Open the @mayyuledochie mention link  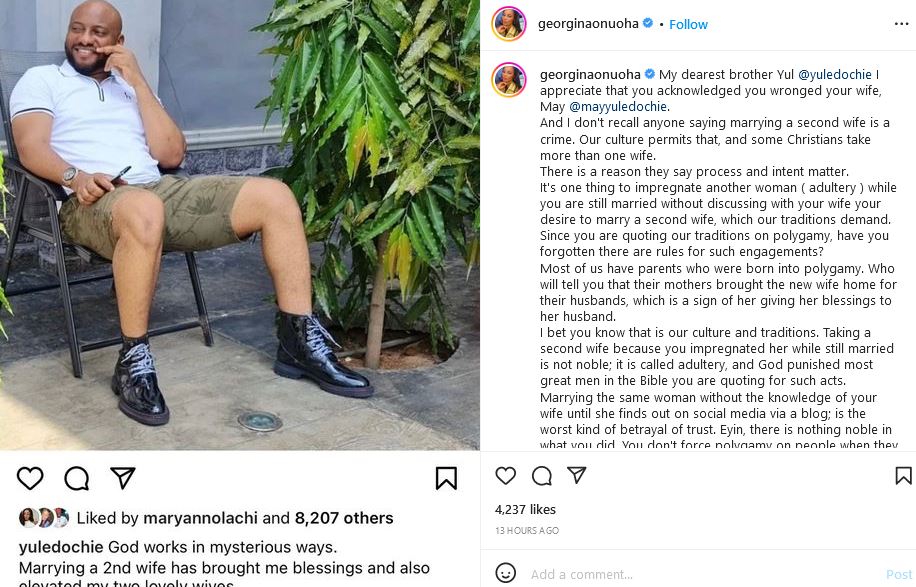tap(618, 107)
